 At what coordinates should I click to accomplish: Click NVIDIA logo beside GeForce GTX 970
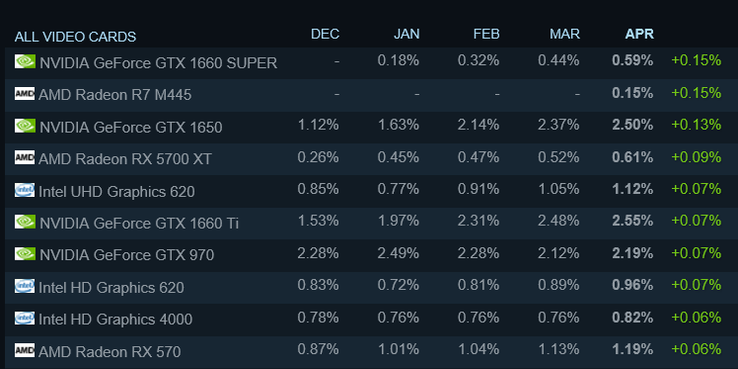pos(25,254)
